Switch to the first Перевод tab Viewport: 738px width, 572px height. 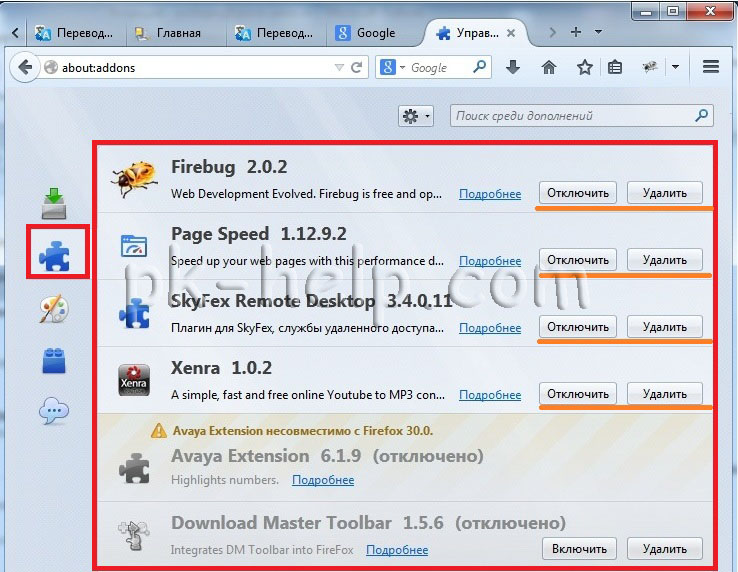click(75, 33)
